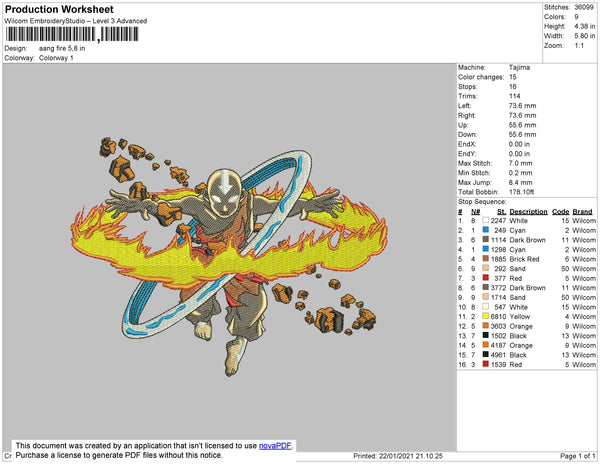Select the Left value 73.6 mm

point(522,106)
